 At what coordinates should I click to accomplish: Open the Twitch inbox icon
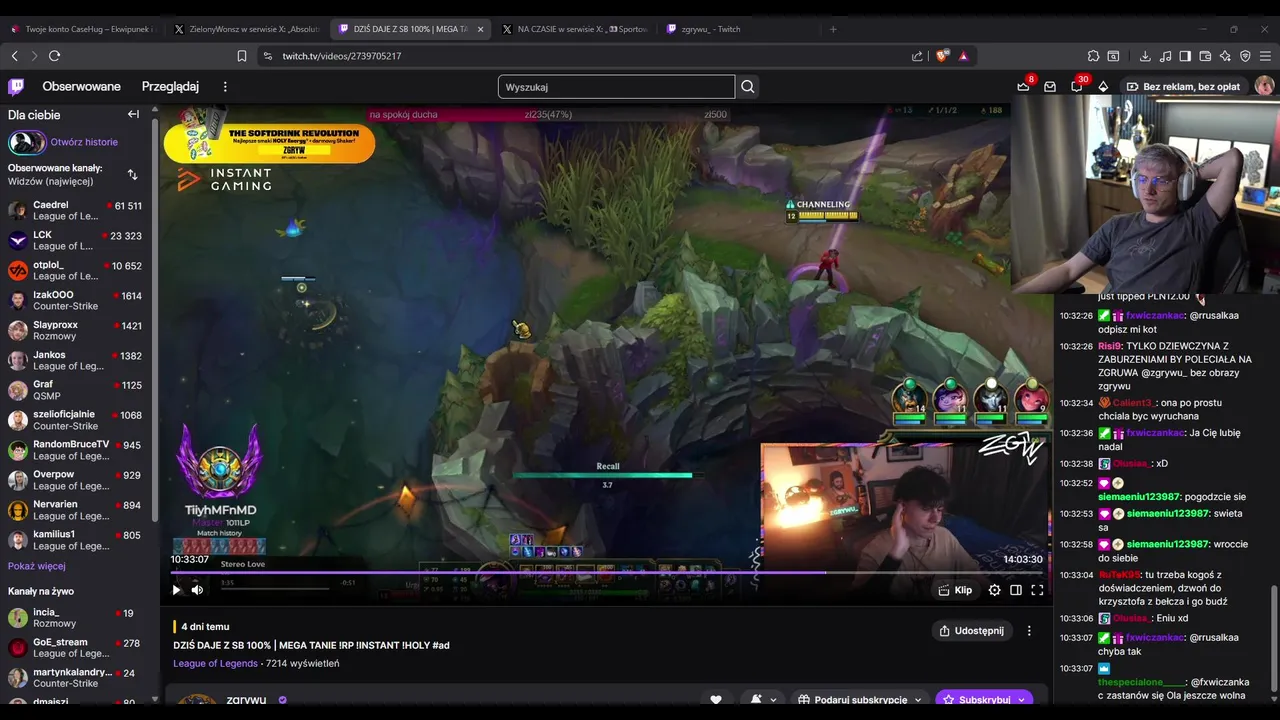(1050, 87)
